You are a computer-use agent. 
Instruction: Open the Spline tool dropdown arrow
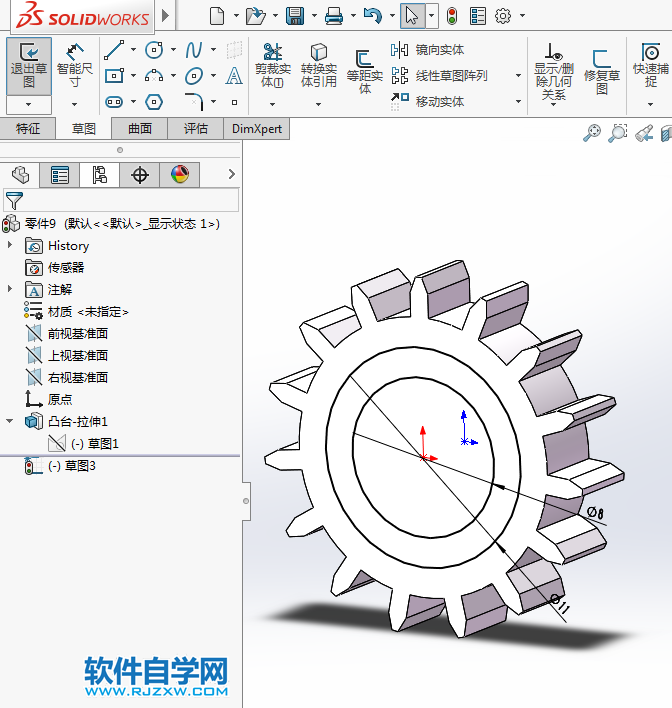point(213,50)
